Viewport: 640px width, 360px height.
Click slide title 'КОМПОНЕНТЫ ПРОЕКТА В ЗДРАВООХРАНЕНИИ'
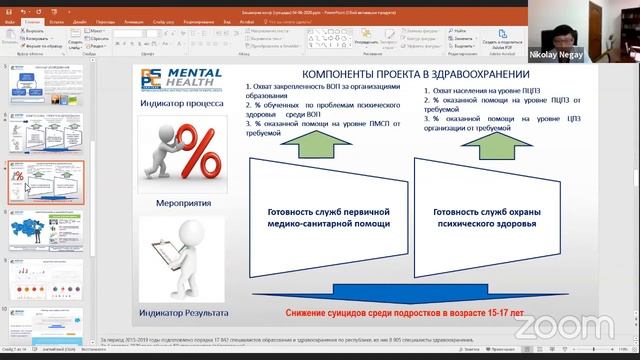click(x=416, y=74)
